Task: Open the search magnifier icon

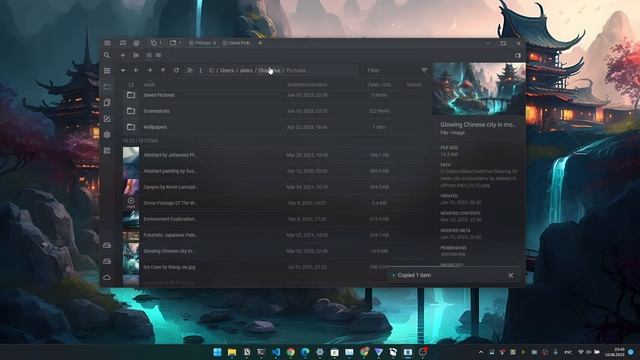Action: (x=107, y=55)
